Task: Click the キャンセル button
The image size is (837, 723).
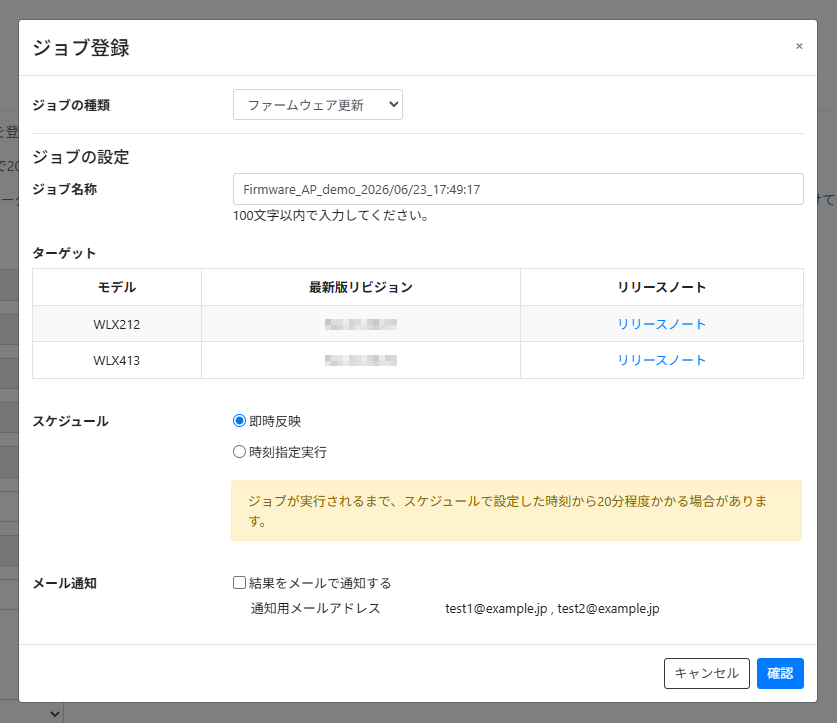Action: coord(707,673)
